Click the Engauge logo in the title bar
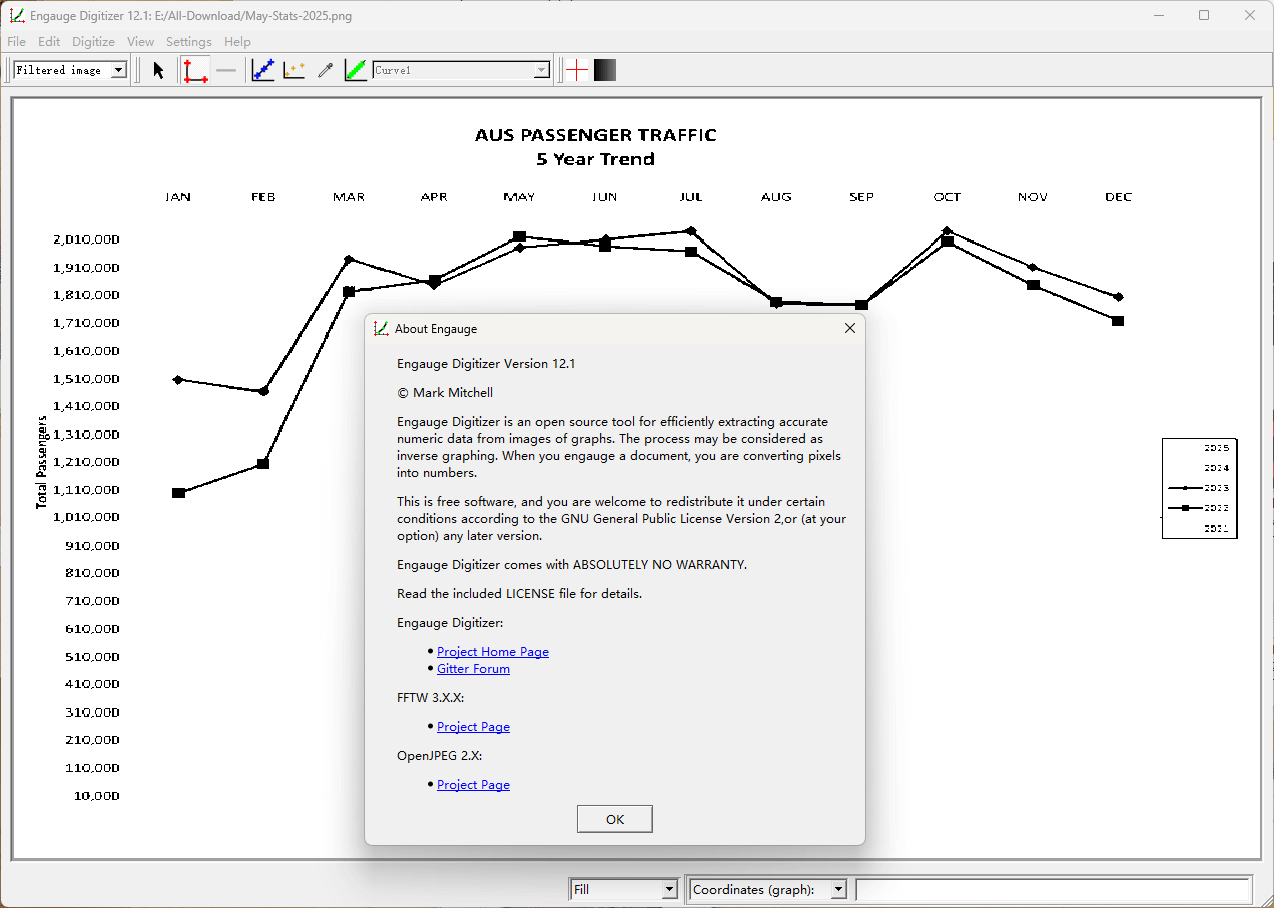1274x908 pixels. [x=16, y=15]
